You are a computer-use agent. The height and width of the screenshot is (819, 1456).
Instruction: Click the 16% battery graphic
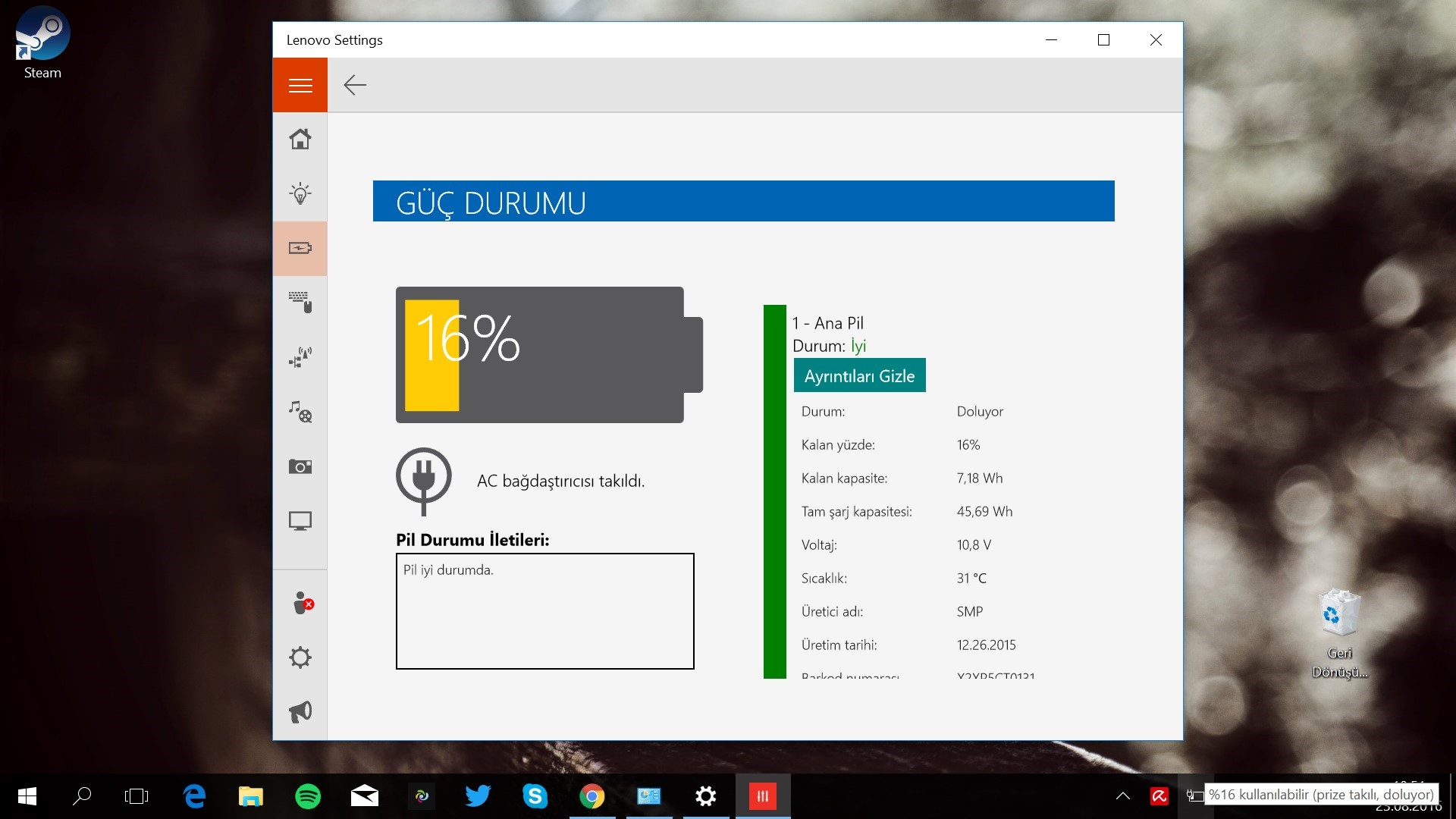549,355
